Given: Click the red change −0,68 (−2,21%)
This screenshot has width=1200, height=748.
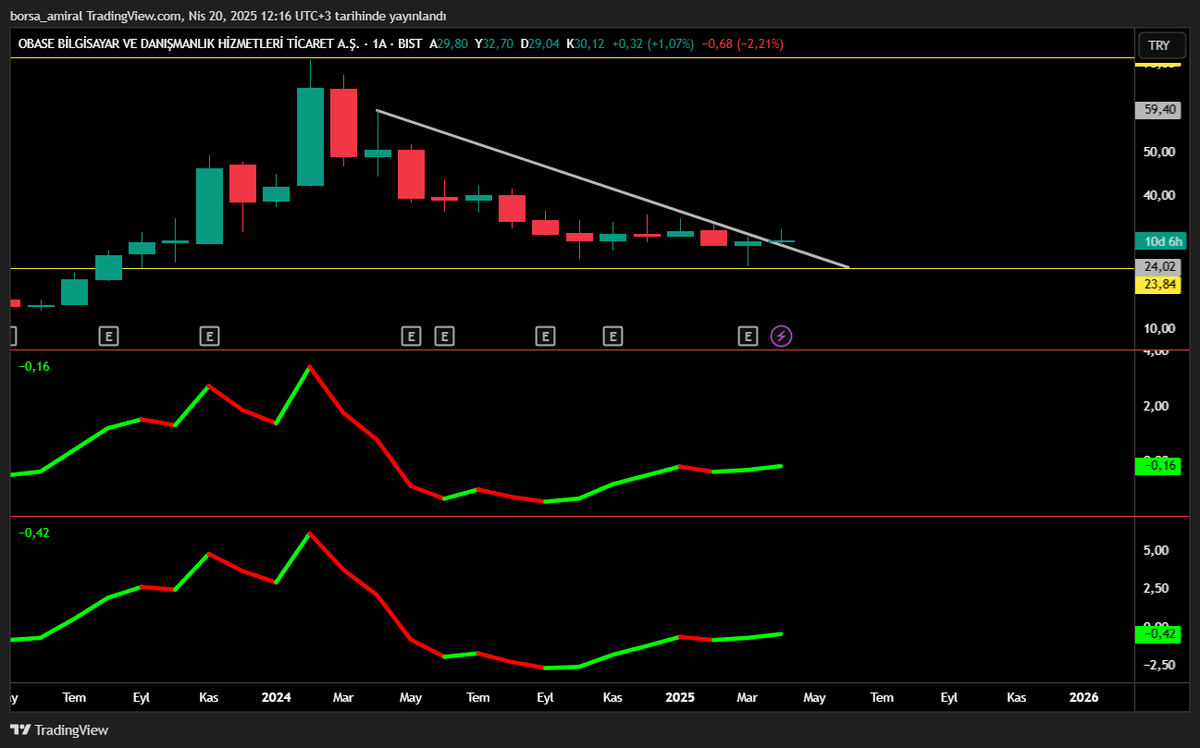Looking at the screenshot, I should (x=743, y=44).
